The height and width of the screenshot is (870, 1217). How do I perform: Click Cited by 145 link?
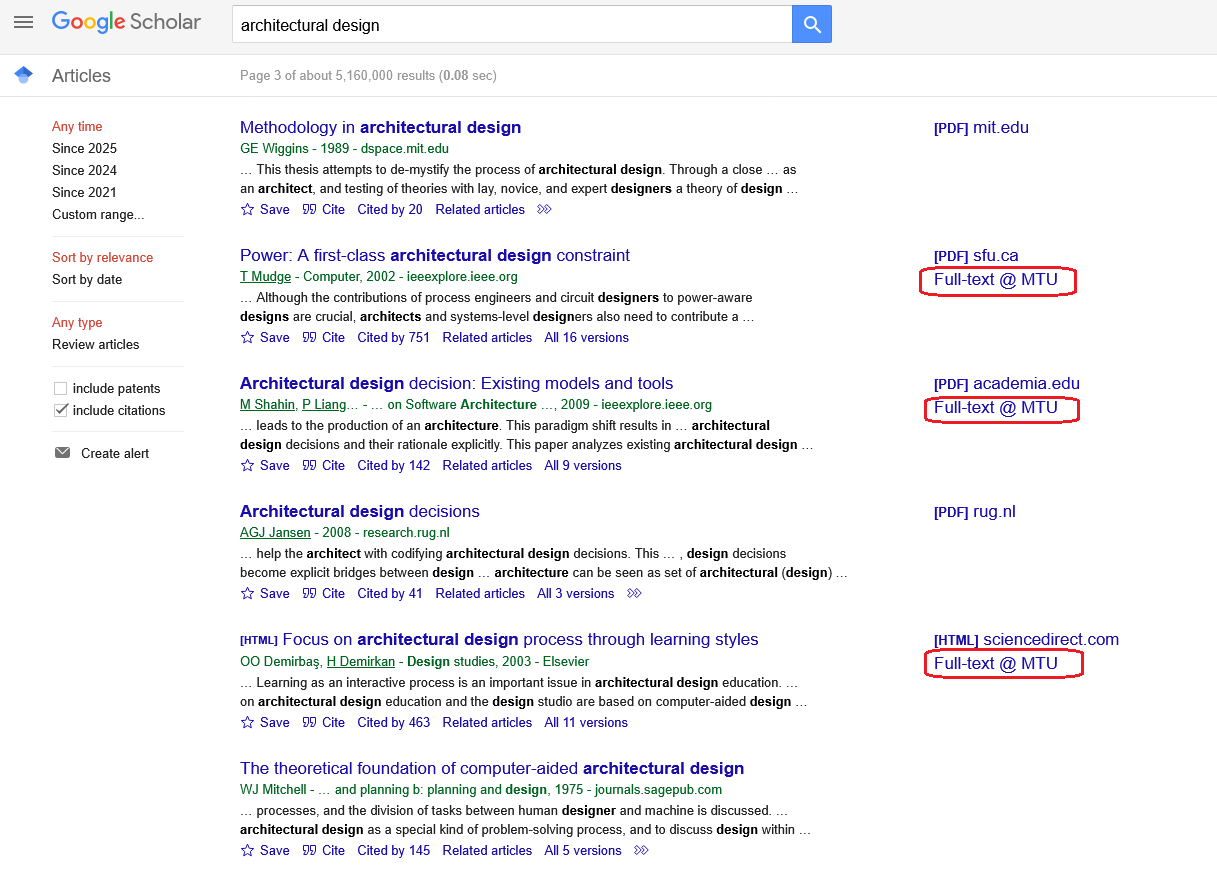[393, 850]
